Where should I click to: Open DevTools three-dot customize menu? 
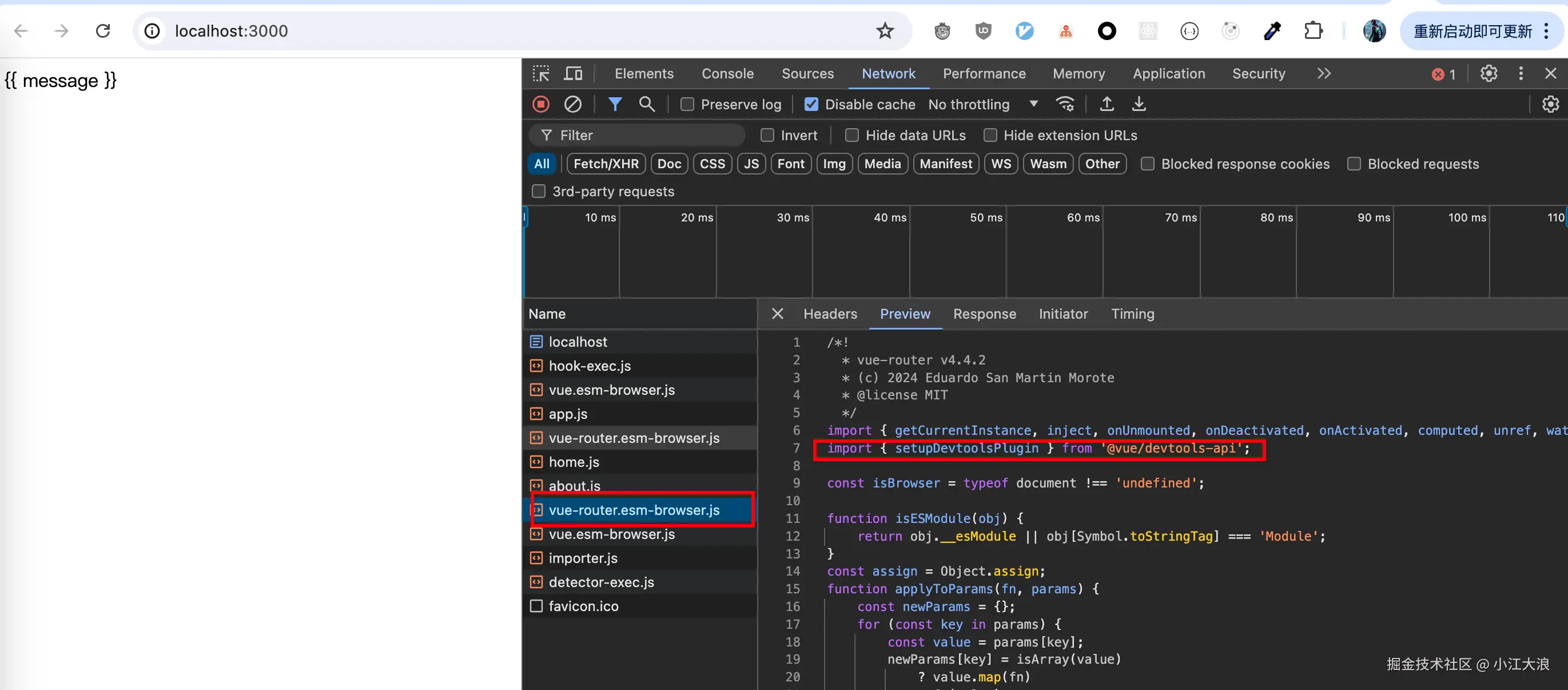point(1521,74)
